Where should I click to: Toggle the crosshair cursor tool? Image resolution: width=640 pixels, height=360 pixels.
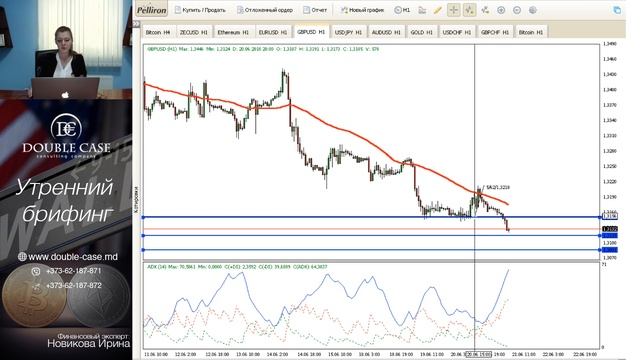tap(453, 10)
